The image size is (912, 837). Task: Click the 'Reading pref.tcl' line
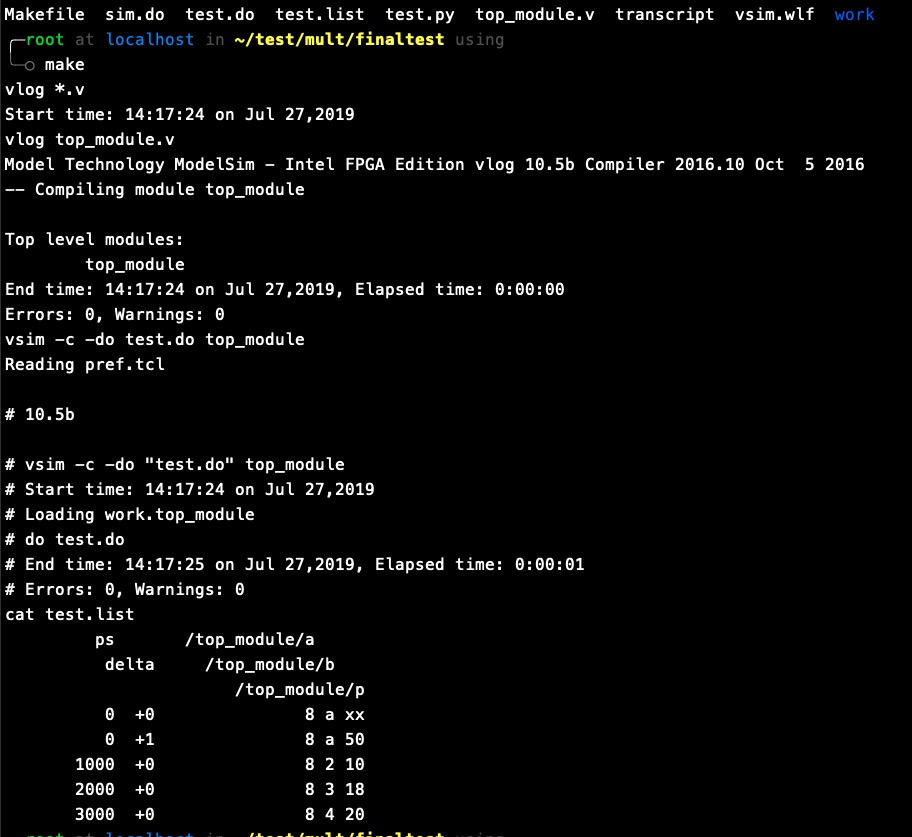click(x=84, y=365)
